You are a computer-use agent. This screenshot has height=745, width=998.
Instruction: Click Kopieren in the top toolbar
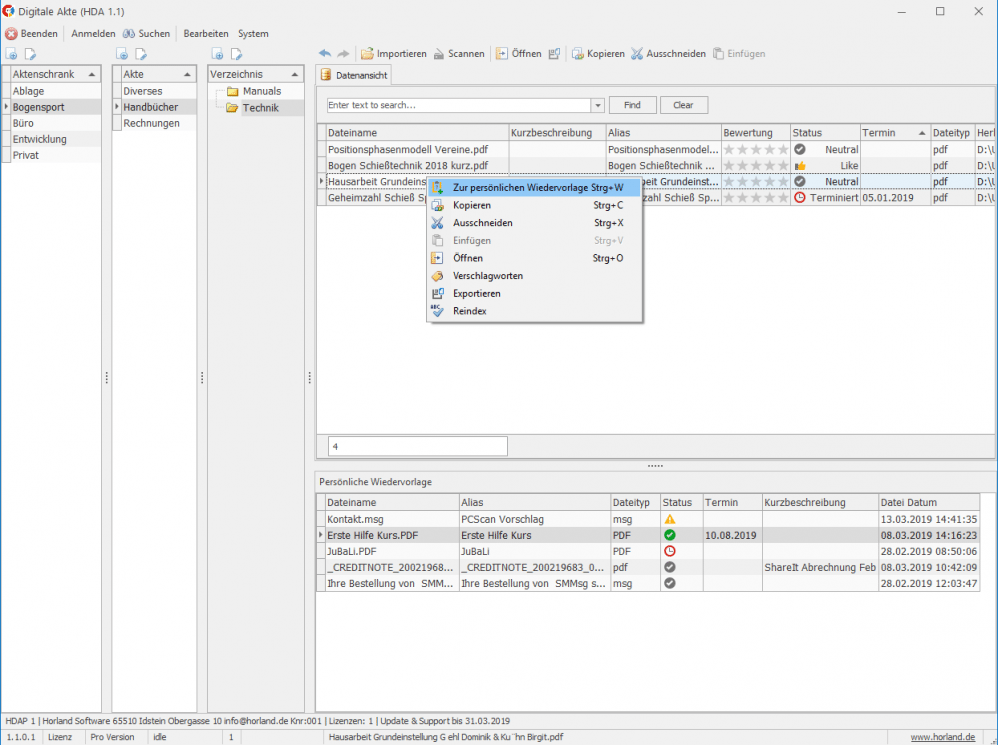[598, 53]
